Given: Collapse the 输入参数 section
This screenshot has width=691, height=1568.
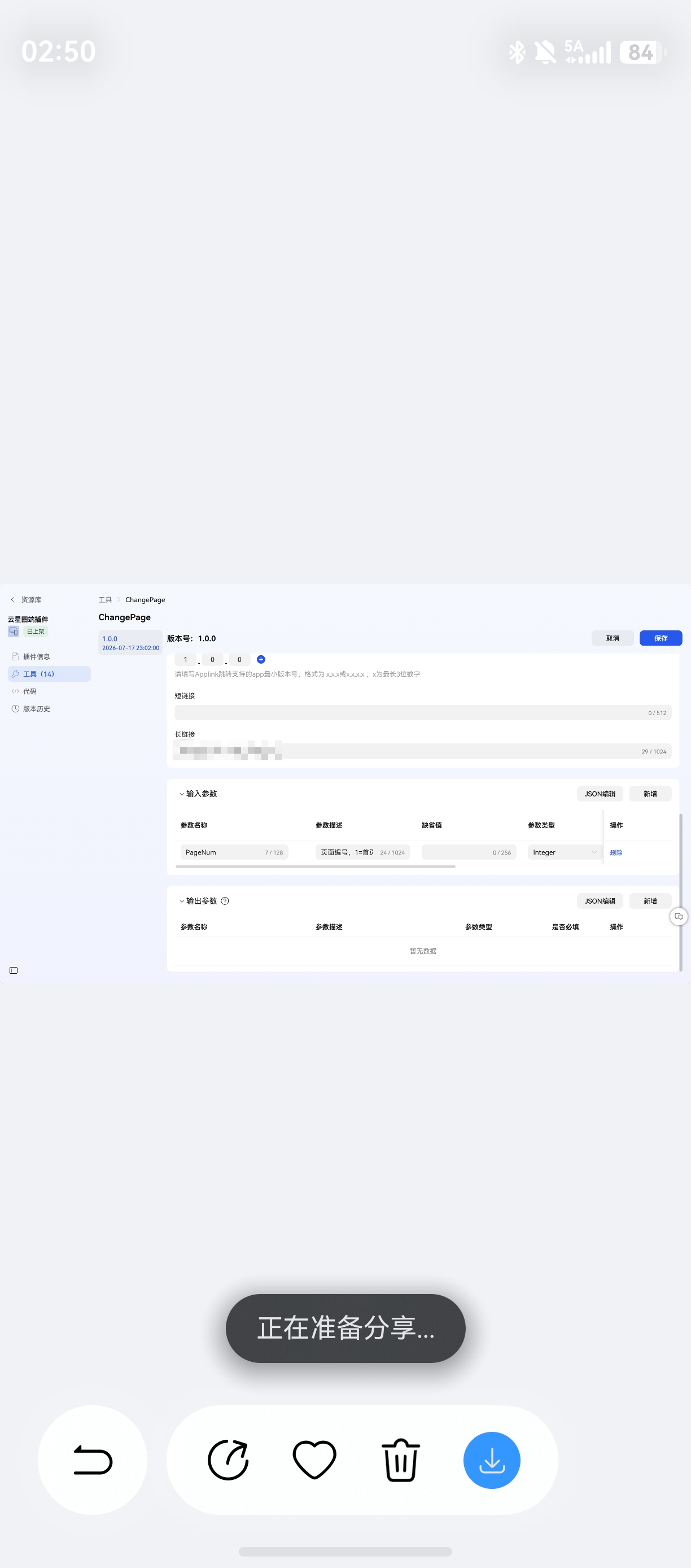Looking at the screenshot, I should pos(182,794).
